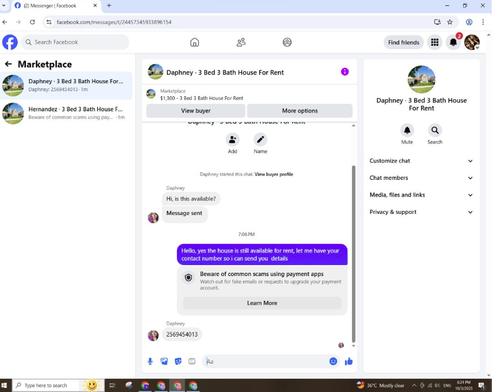
Task: Open the Windows Start button
Action: (4, 385)
